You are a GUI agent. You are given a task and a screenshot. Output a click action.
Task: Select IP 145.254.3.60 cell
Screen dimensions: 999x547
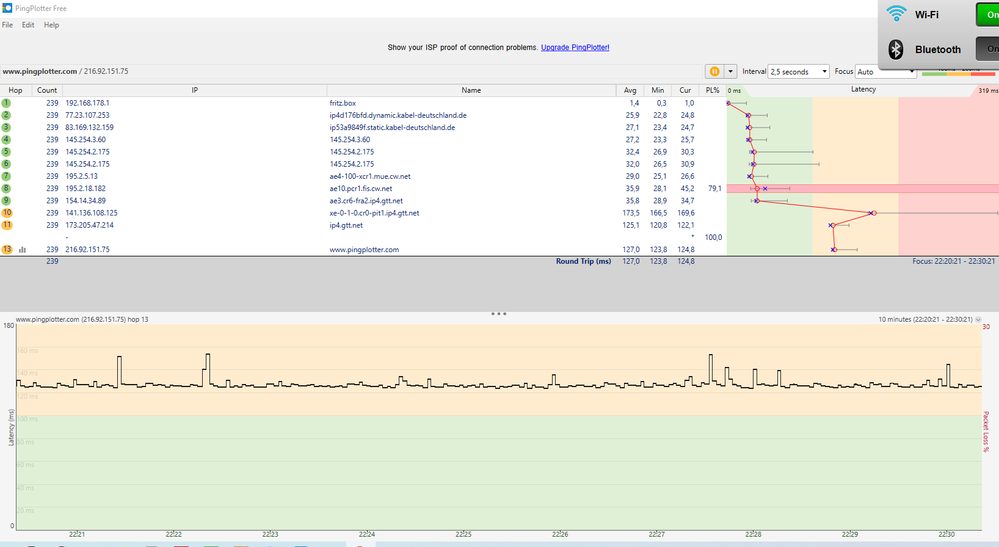click(85, 139)
